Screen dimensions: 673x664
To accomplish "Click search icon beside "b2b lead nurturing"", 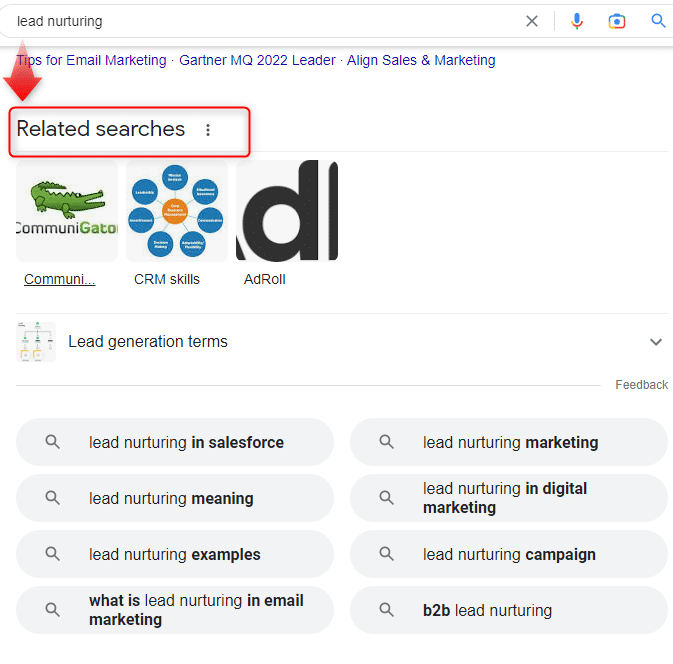I will (387, 610).
